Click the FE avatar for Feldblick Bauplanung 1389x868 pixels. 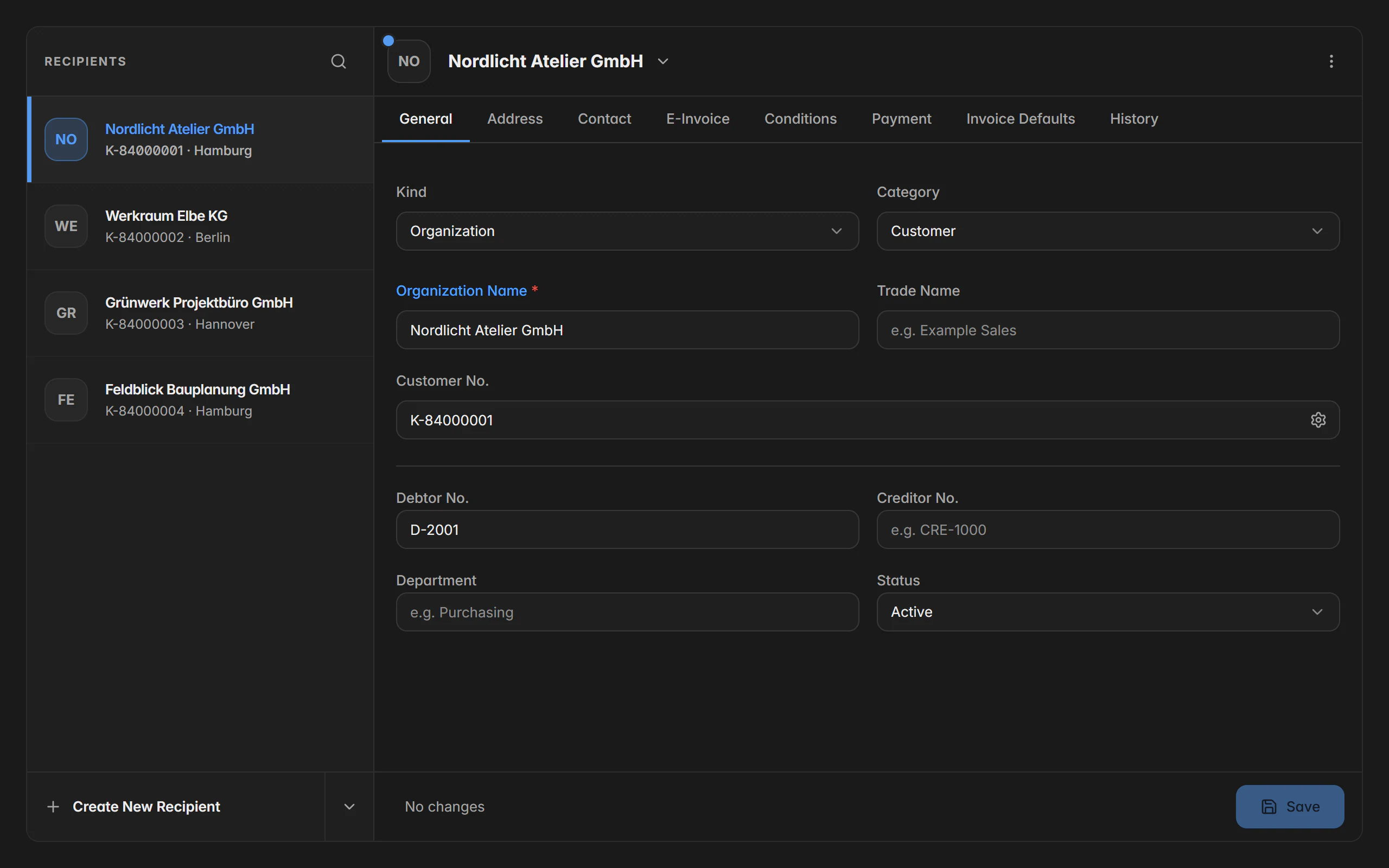pyautogui.click(x=66, y=400)
